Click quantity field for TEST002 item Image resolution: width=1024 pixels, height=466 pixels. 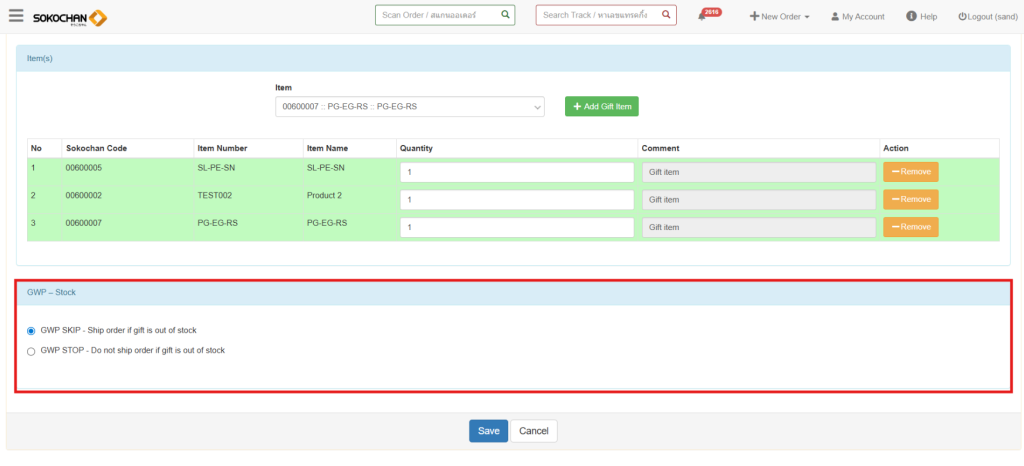(x=516, y=200)
